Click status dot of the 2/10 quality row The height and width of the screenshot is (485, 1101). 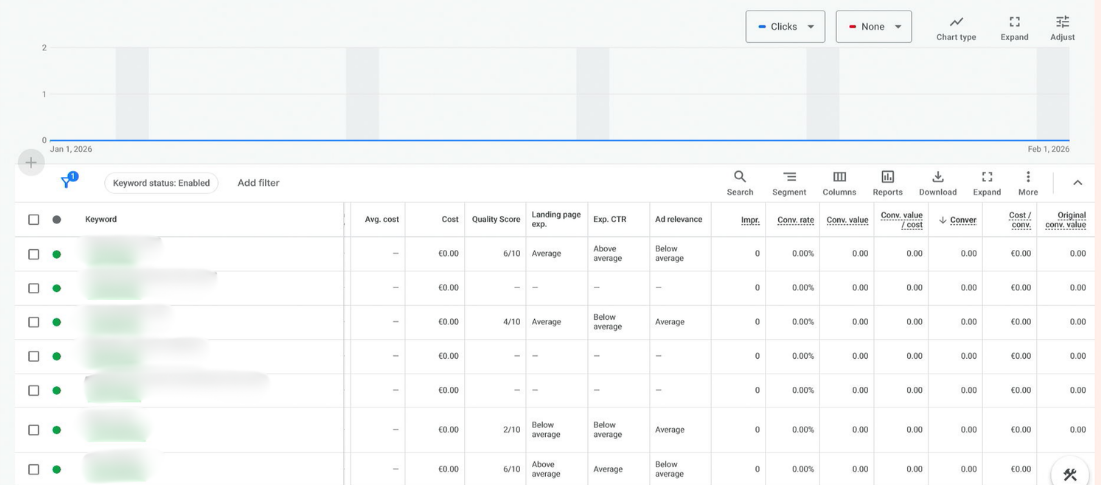(x=57, y=430)
